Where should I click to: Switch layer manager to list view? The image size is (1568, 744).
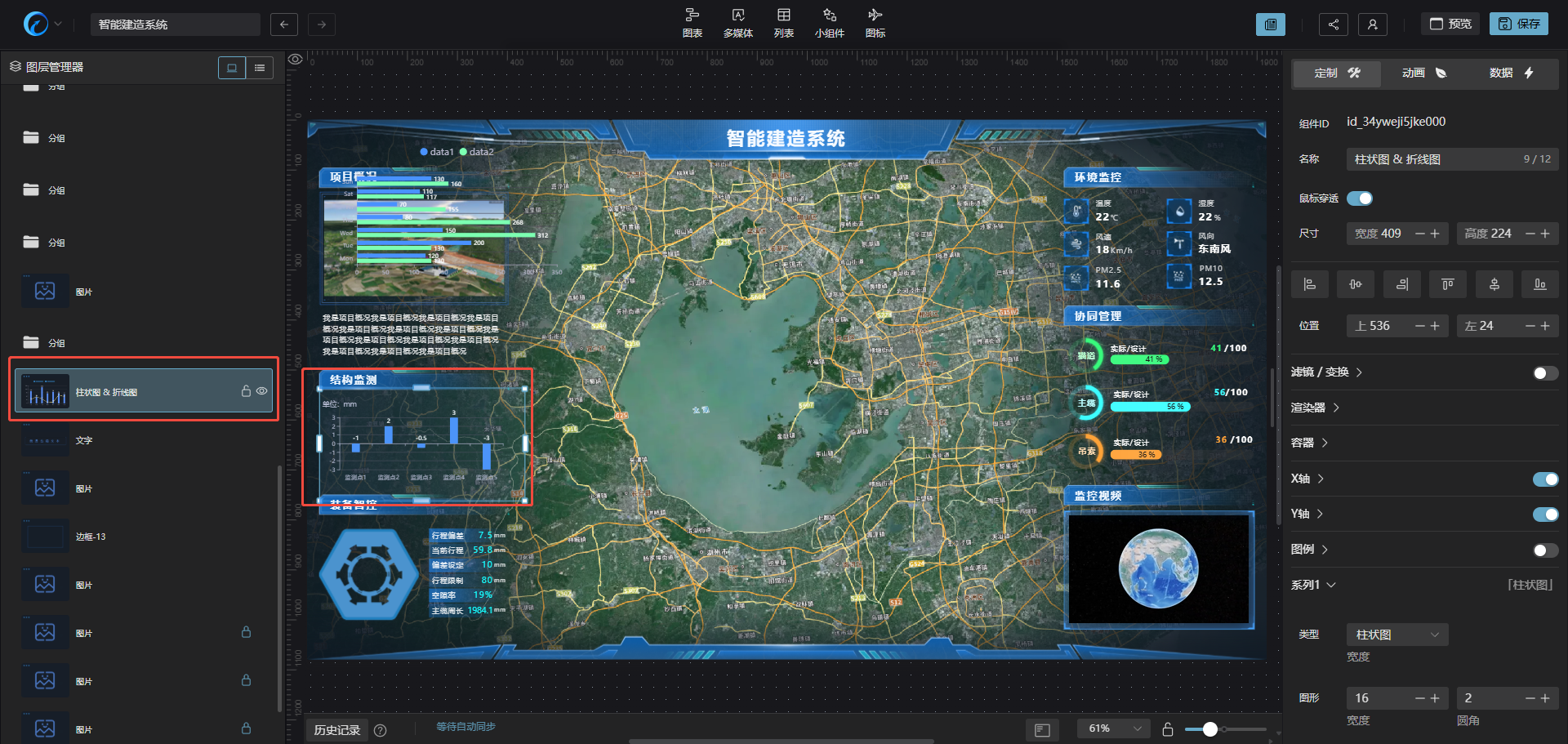coord(260,68)
